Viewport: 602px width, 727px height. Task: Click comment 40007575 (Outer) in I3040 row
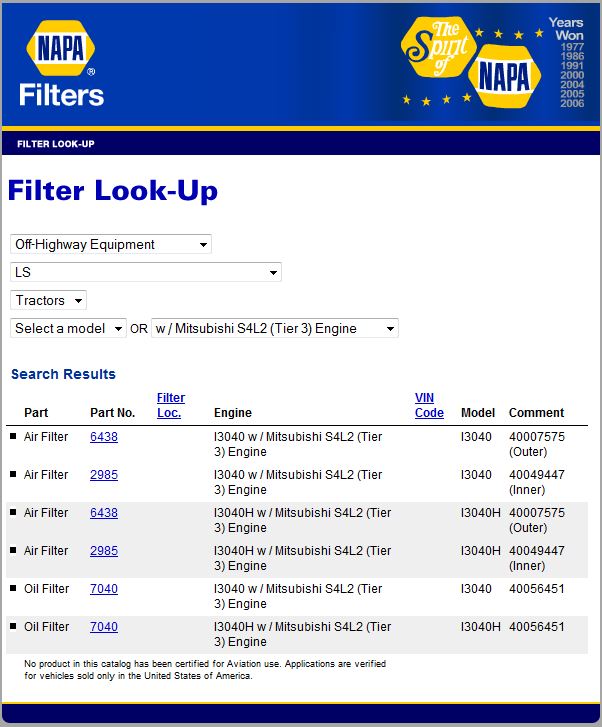click(537, 444)
